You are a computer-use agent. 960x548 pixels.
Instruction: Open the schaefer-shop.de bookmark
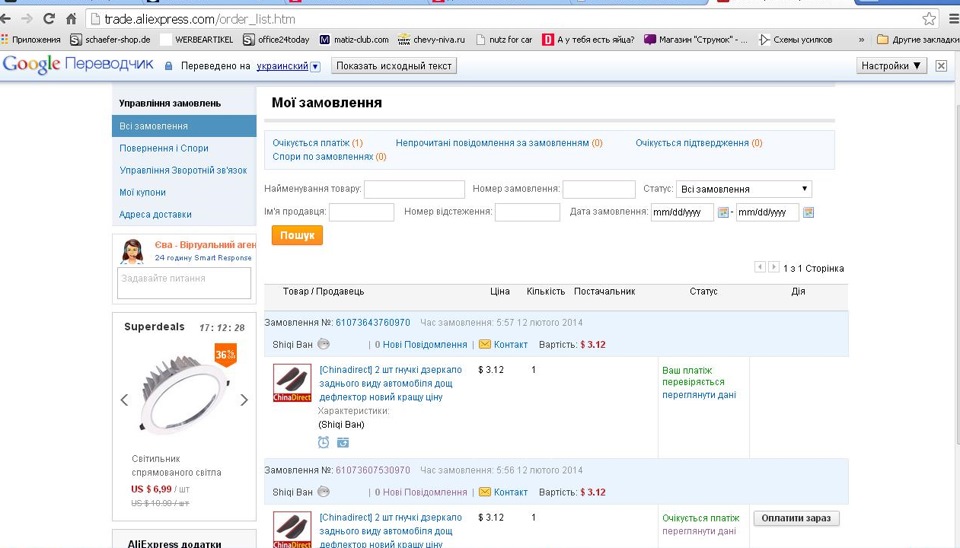tap(110, 39)
